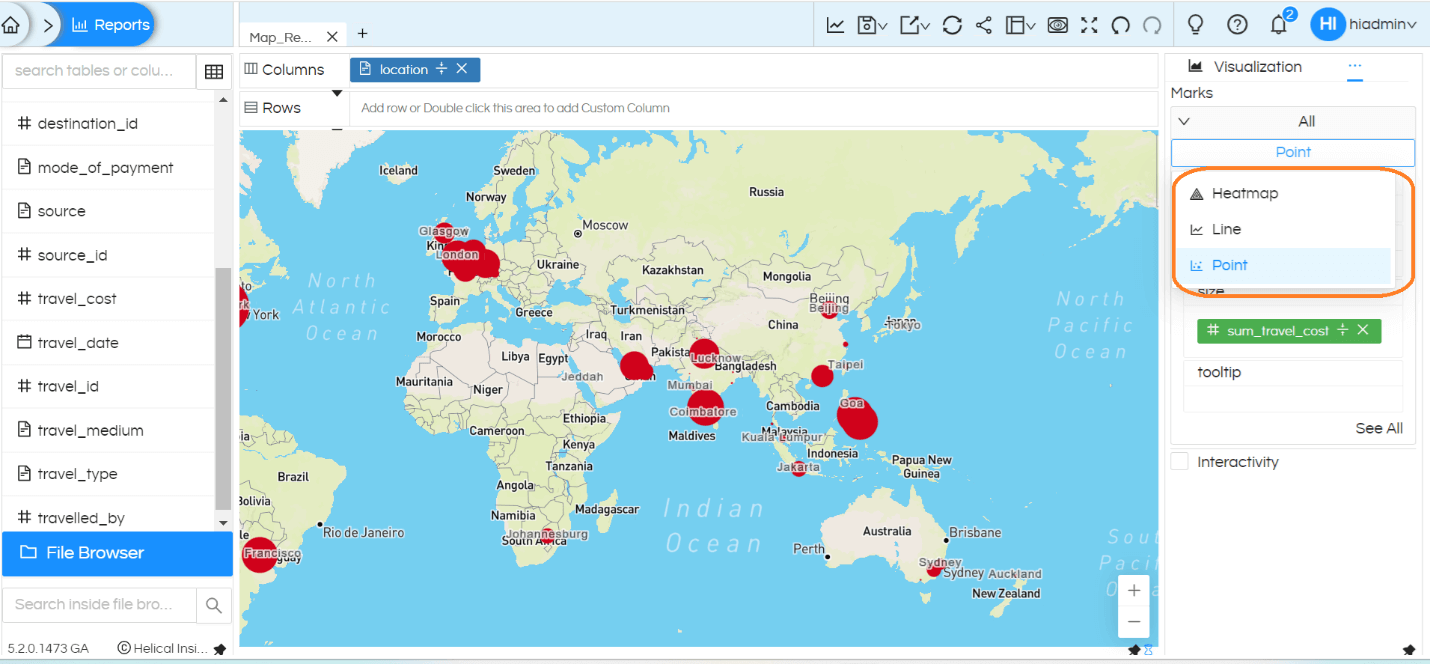
Task: Open the File Browser panel
Action: tap(117, 553)
